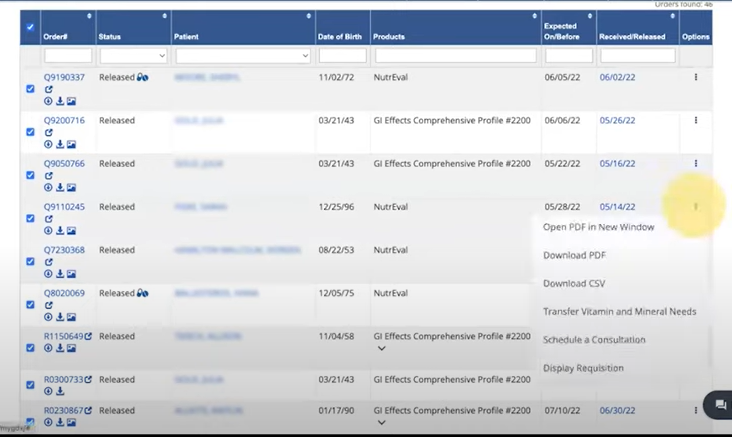This screenshot has width=732, height=437.
Task: Toggle the select-all checkbox in table header
Action: [x=30, y=27]
